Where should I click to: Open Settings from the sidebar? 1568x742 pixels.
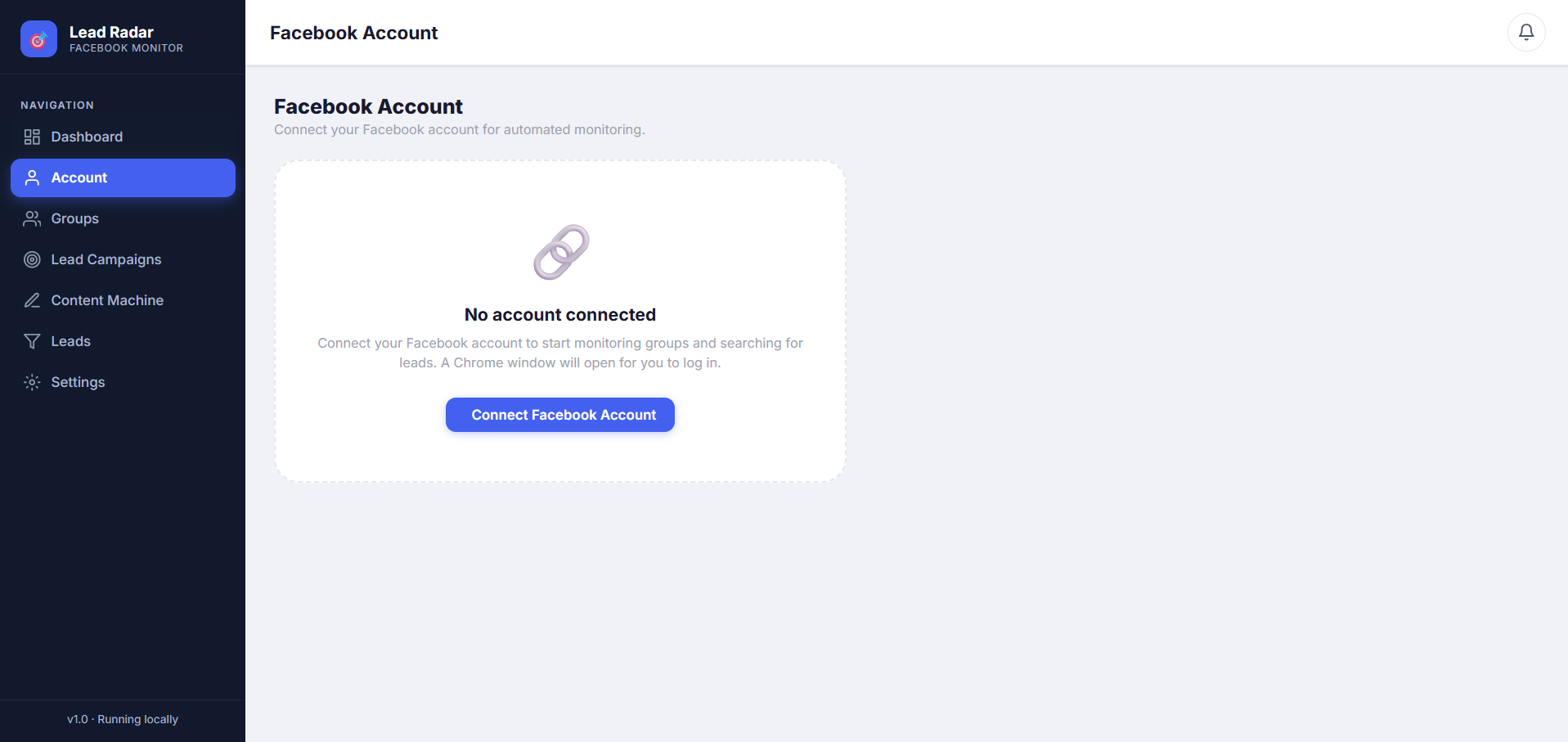tap(123, 382)
